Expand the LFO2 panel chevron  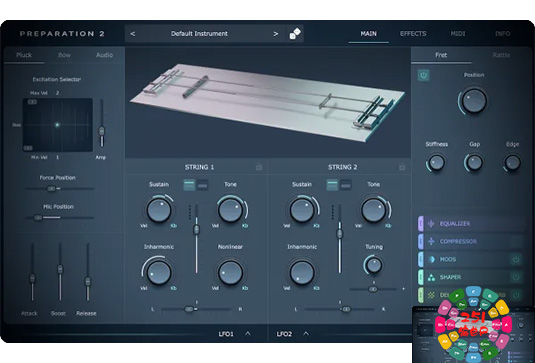(x=306, y=334)
